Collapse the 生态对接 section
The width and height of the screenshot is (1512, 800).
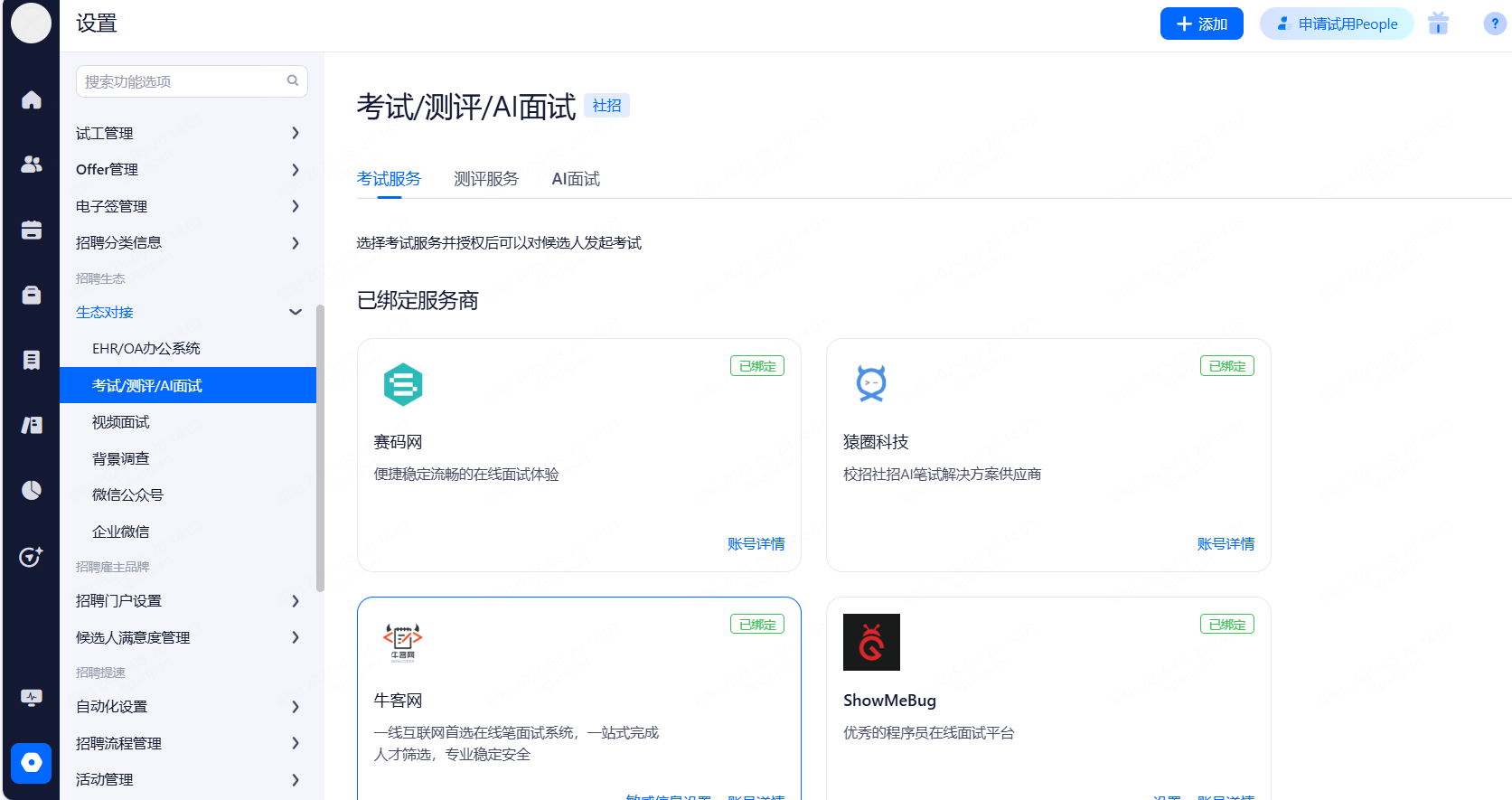click(295, 312)
